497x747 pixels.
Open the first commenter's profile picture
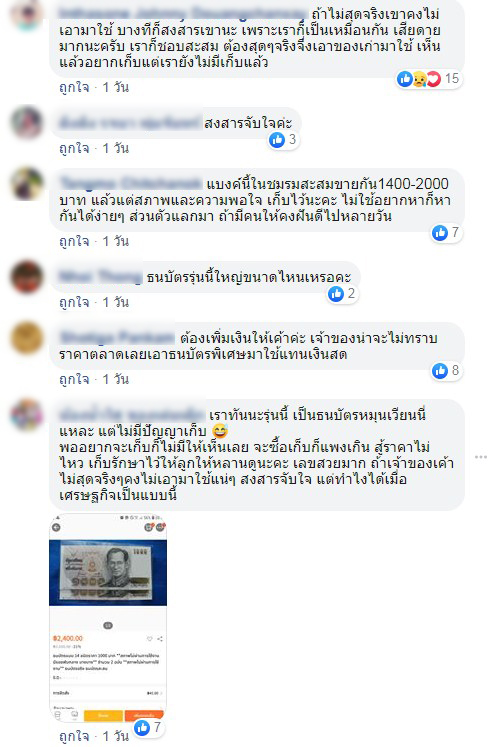click(x=27, y=14)
